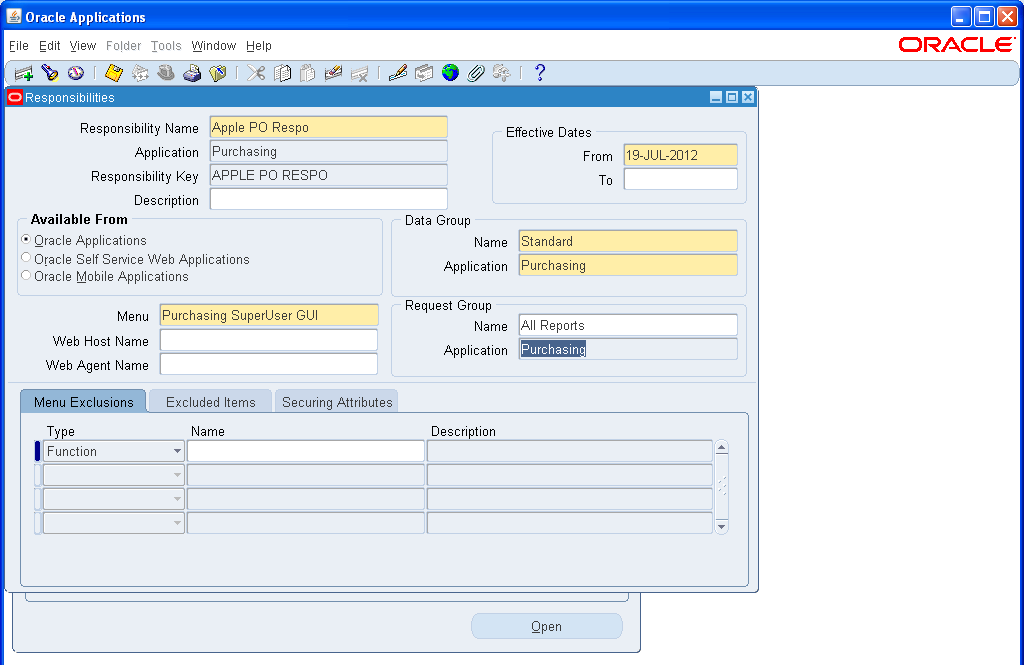Screen dimensions: 1024x665
Task: Click the Description cell in first exclusions row
Action: pyautogui.click(x=569, y=451)
